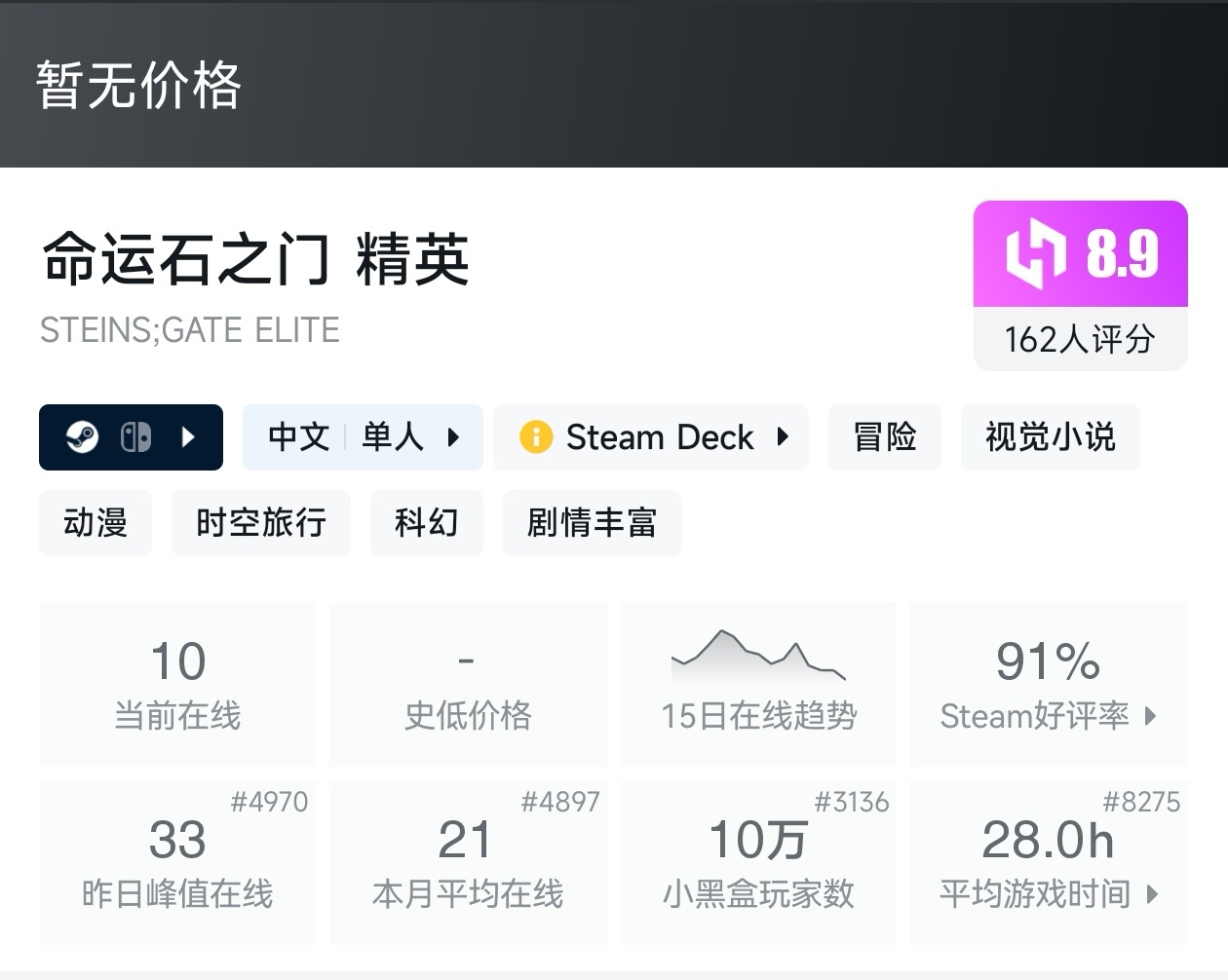View the 15日在线趋势 chart
Image resolution: width=1228 pixels, height=980 pixels.
[758, 684]
